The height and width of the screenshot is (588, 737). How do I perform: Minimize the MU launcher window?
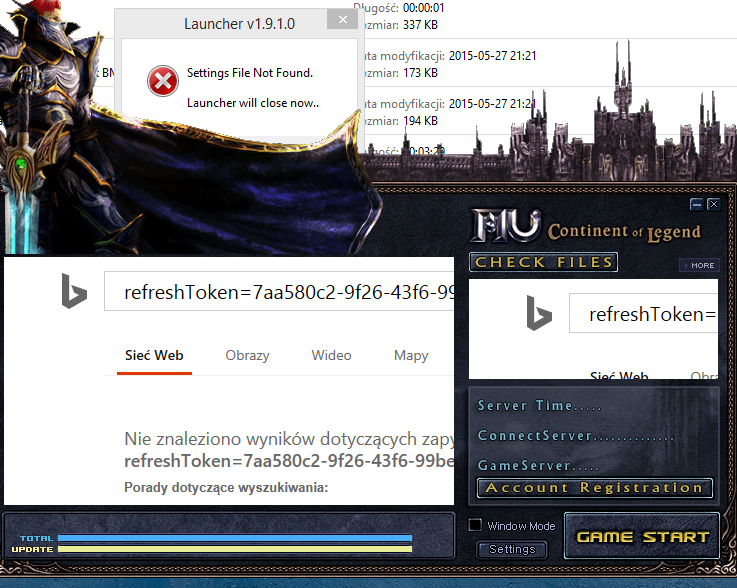[697, 204]
